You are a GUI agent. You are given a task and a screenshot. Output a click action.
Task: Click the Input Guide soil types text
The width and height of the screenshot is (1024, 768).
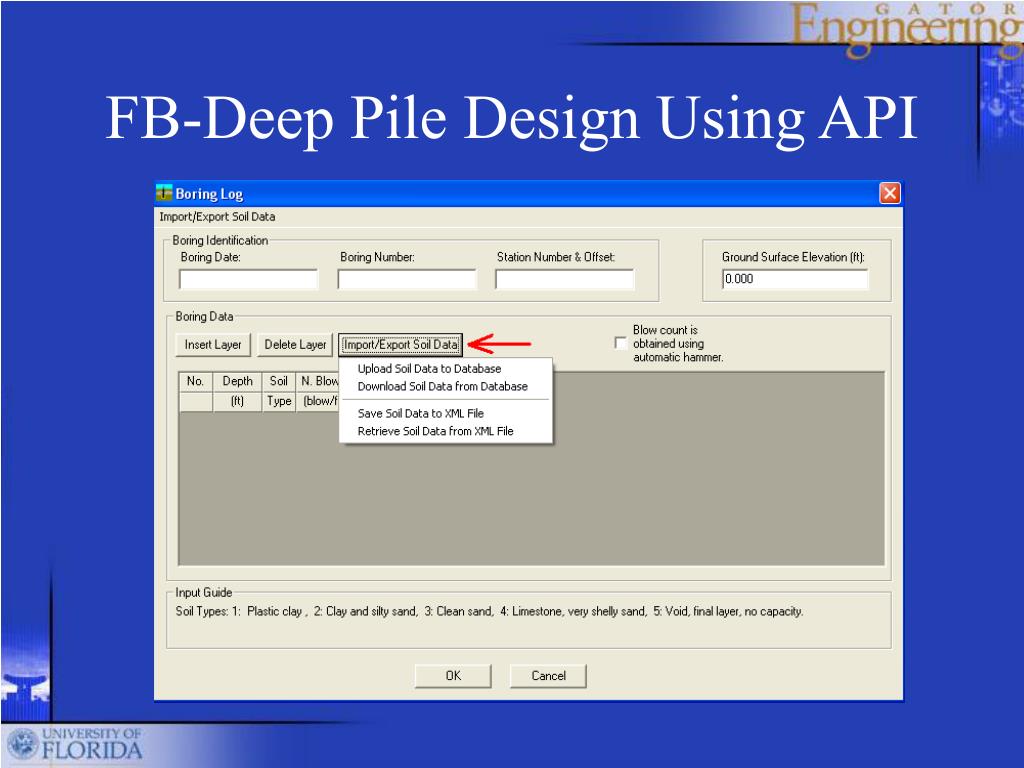489,612
